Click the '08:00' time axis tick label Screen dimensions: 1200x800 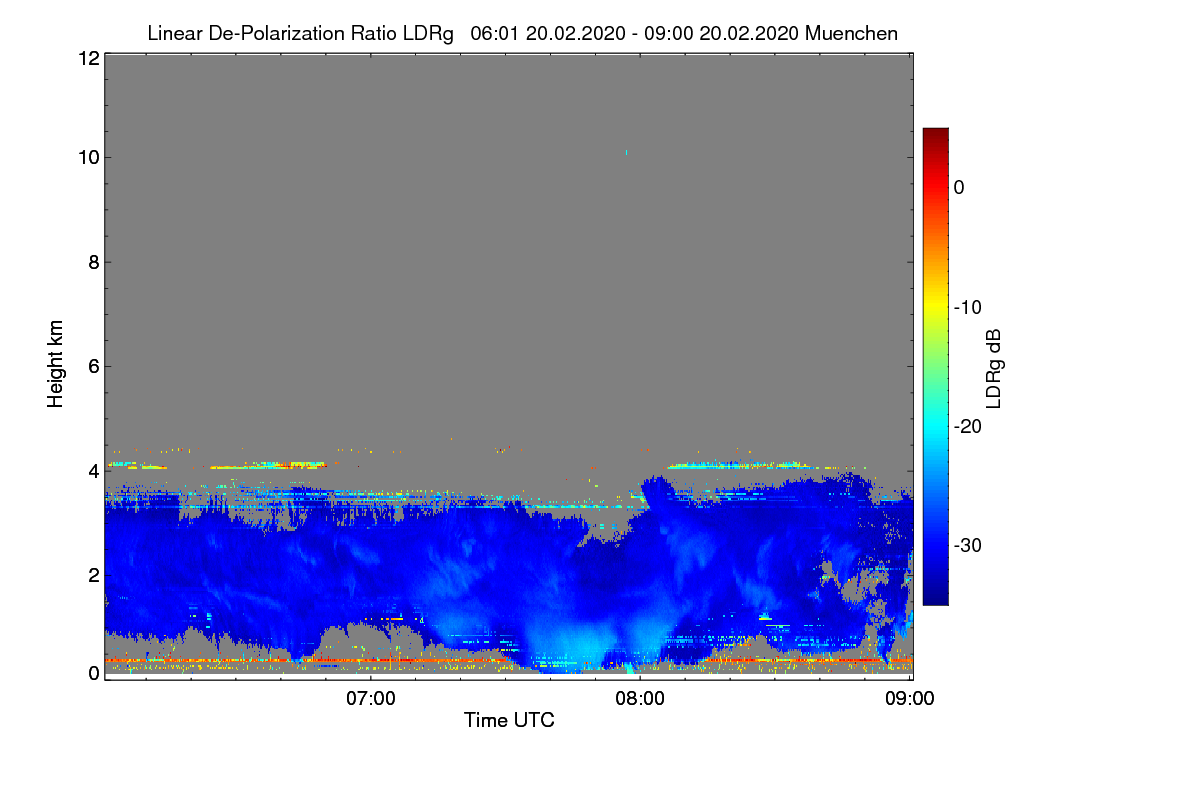pos(640,698)
